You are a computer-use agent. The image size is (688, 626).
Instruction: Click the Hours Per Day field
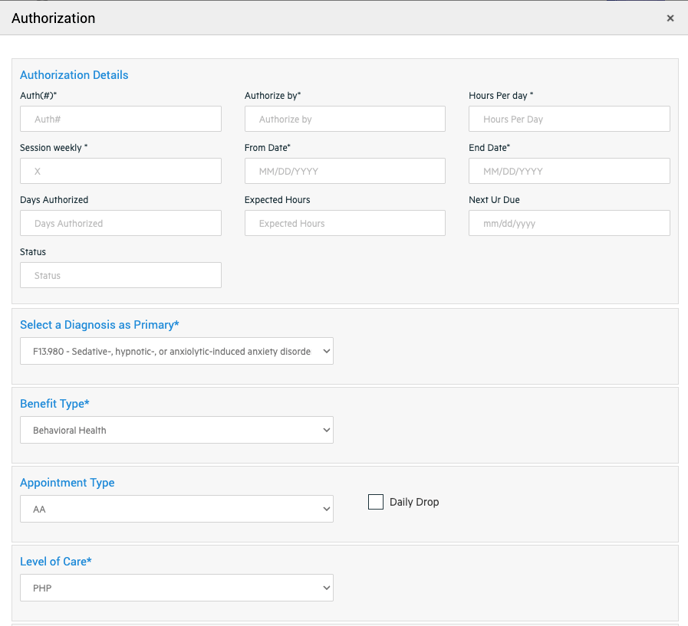click(x=569, y=119)
